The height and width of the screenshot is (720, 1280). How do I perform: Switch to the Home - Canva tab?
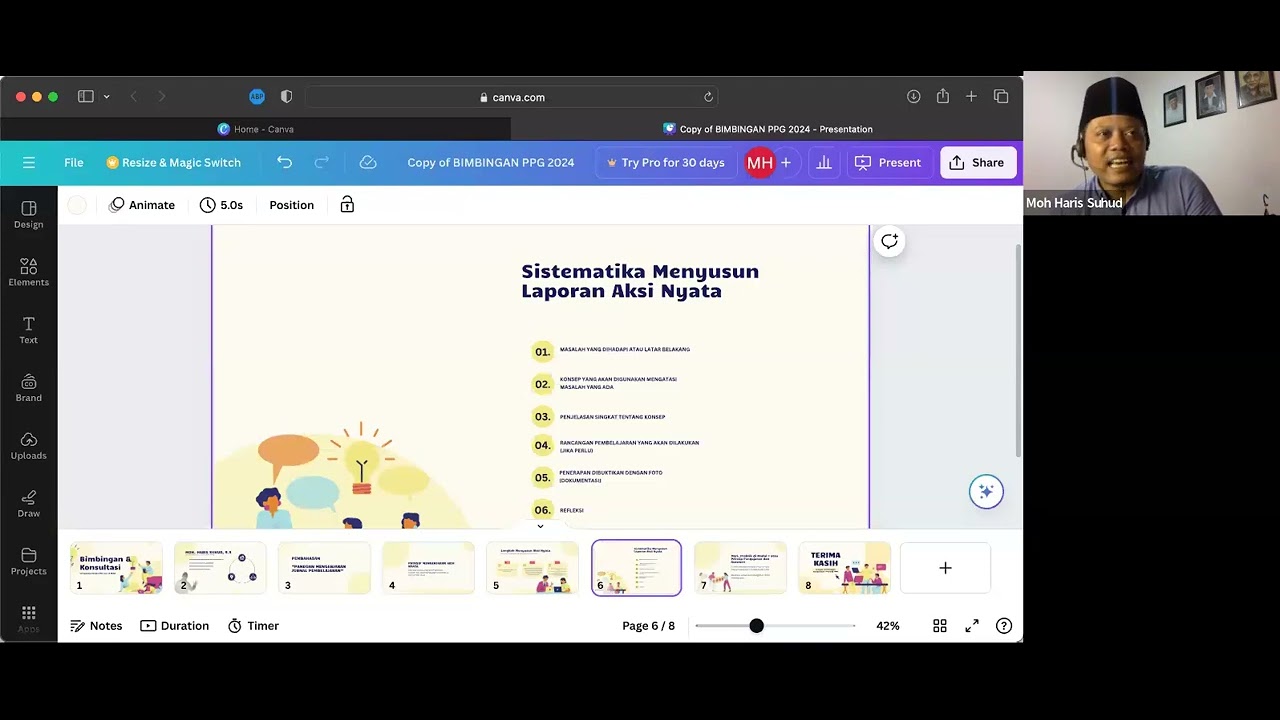256,129
